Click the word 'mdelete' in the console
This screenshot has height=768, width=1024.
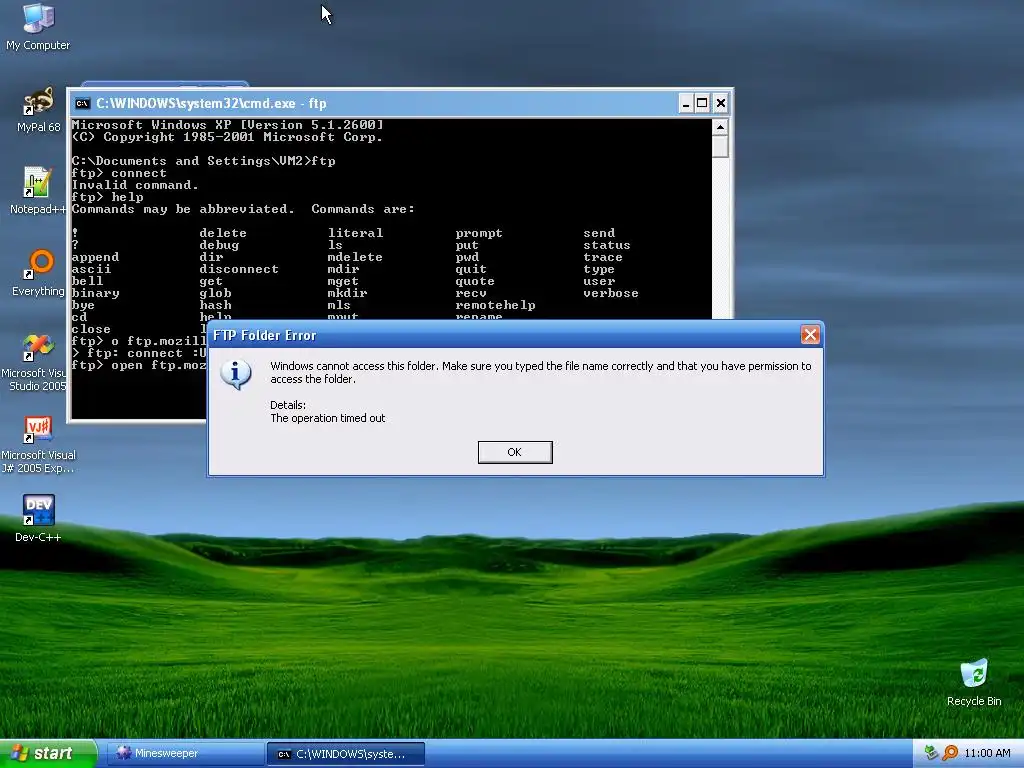point(355,257)
